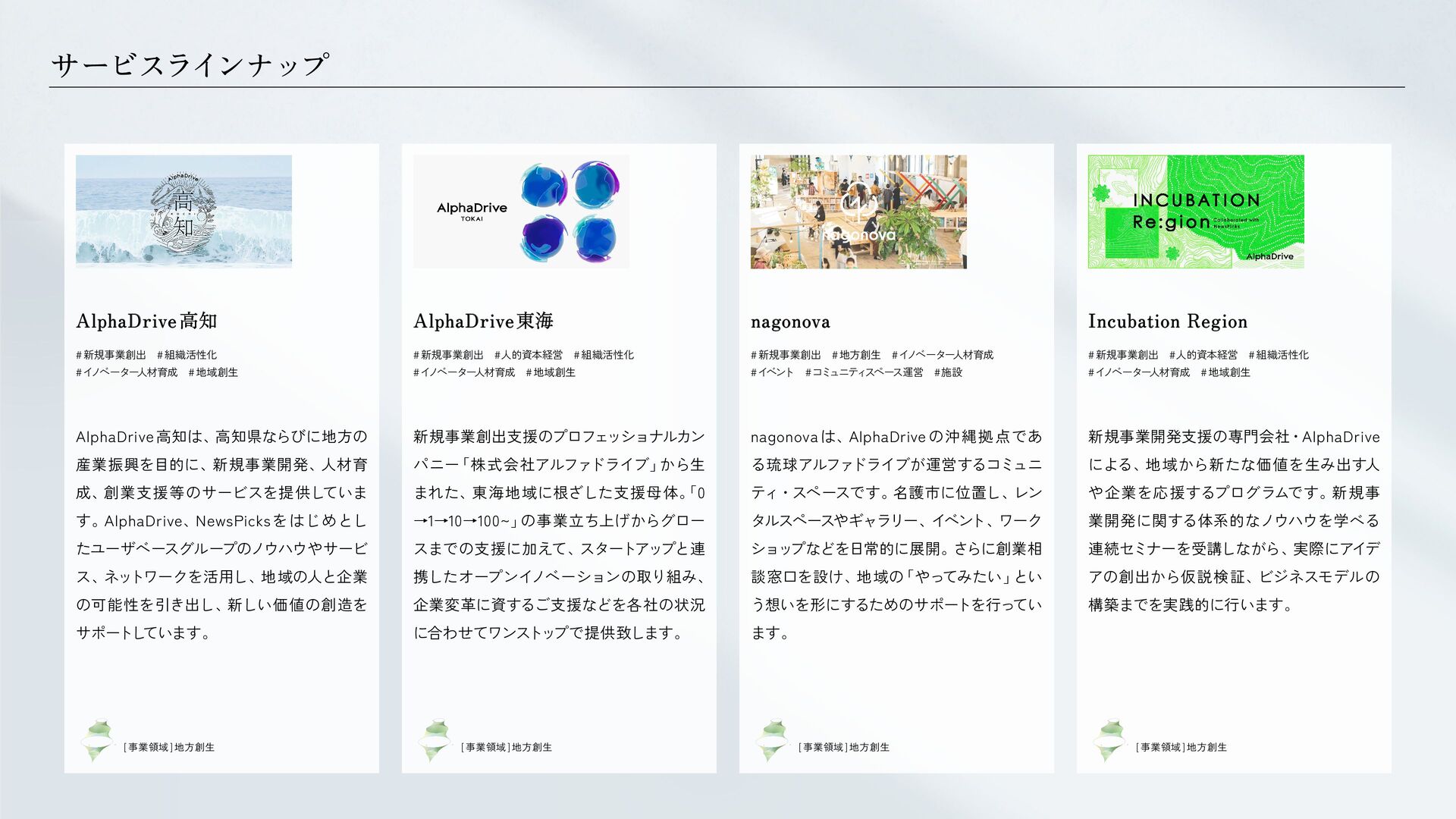Image resolution: width=1456 pixels, height=819 pixels.
Task: Open the green INCUBATION Re:gion banner
Action: coord(1196,212)
